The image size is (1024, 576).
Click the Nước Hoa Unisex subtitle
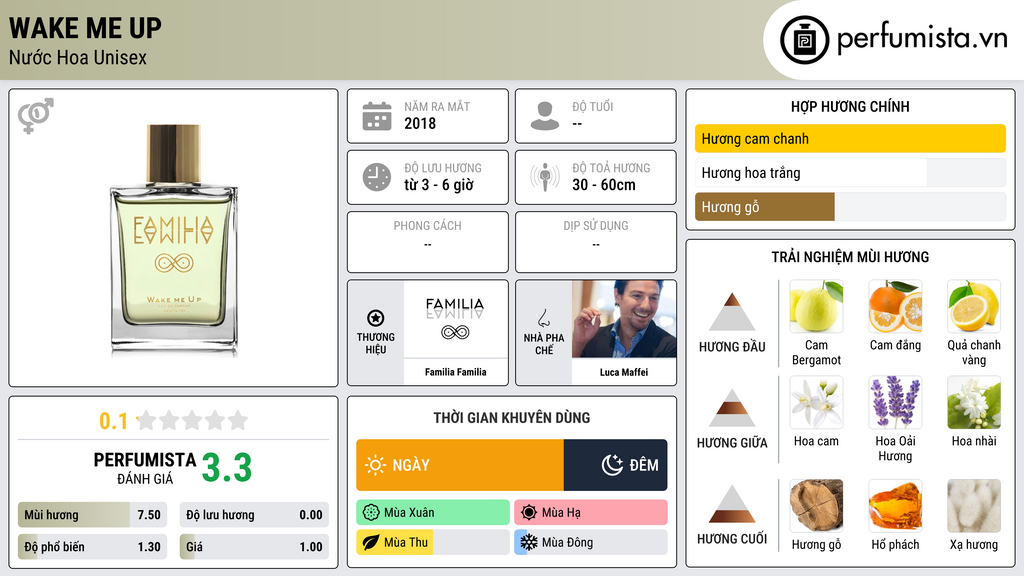pos(78,57)
